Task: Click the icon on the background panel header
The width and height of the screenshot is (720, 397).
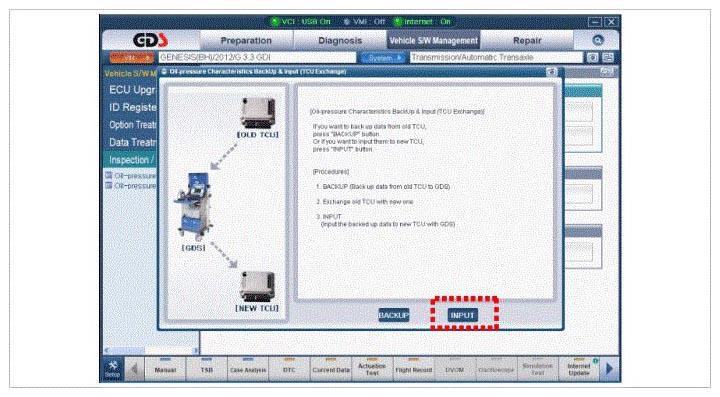Action: point(606,72)
